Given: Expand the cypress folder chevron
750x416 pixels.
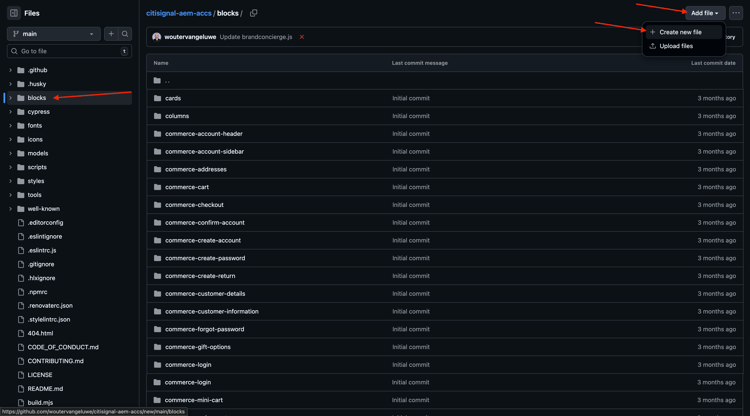Looking at the screenshot, I should [11, 112].
